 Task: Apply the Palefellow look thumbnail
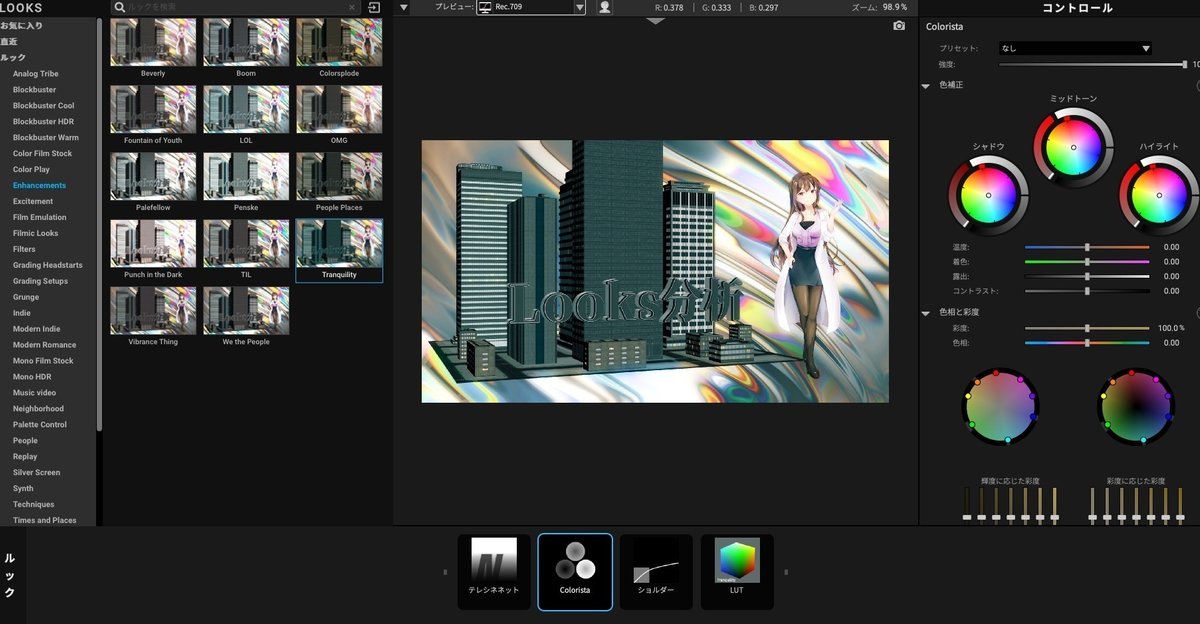tap(153, 183)
